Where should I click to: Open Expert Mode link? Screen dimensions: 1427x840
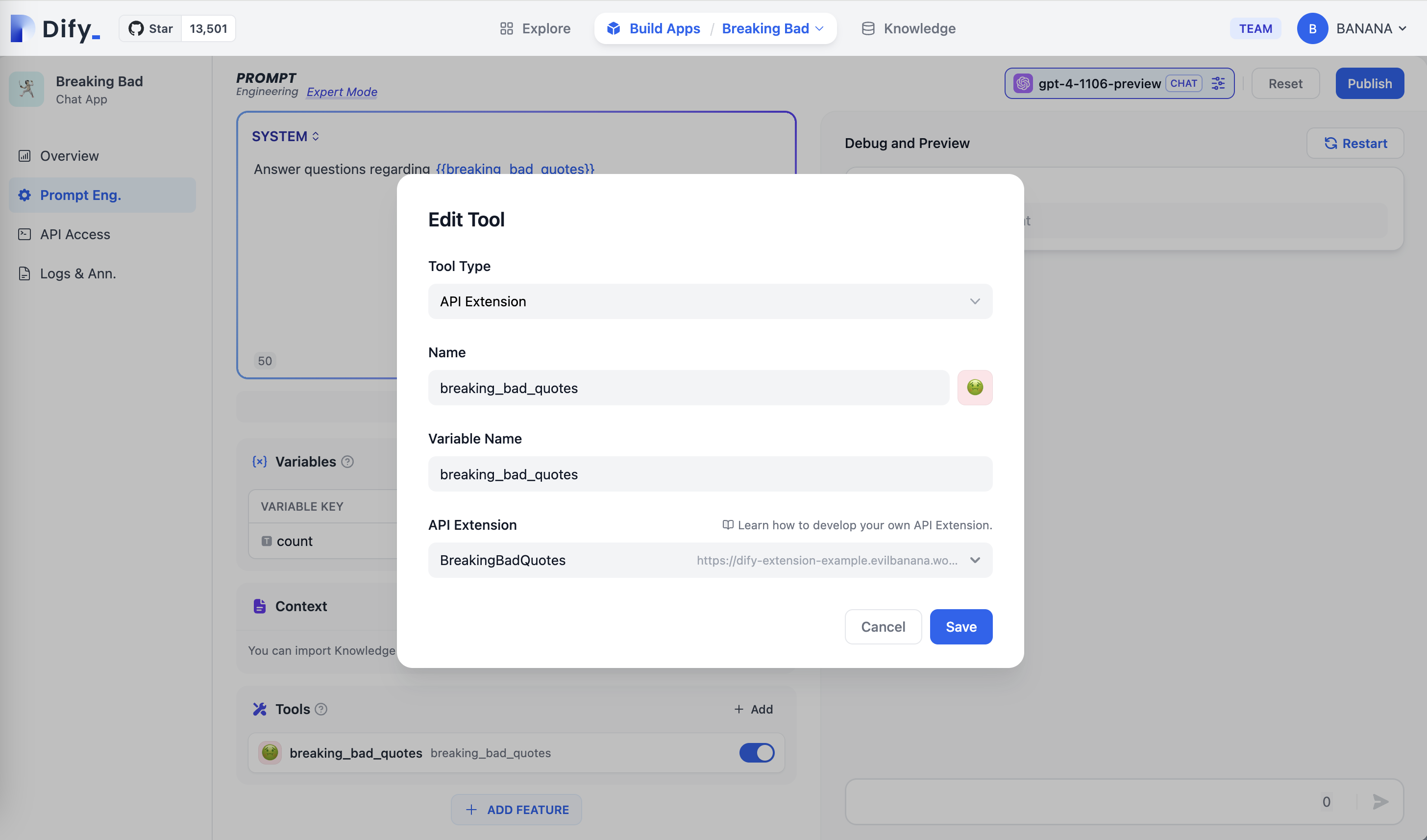[342, 92]
